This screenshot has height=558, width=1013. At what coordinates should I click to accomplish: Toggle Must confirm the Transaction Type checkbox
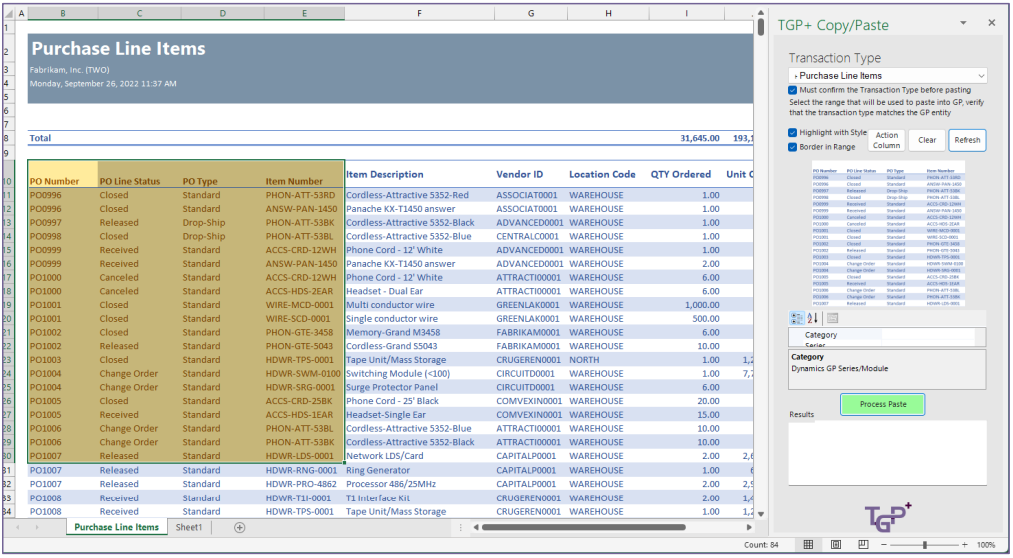tap(793, 90)
